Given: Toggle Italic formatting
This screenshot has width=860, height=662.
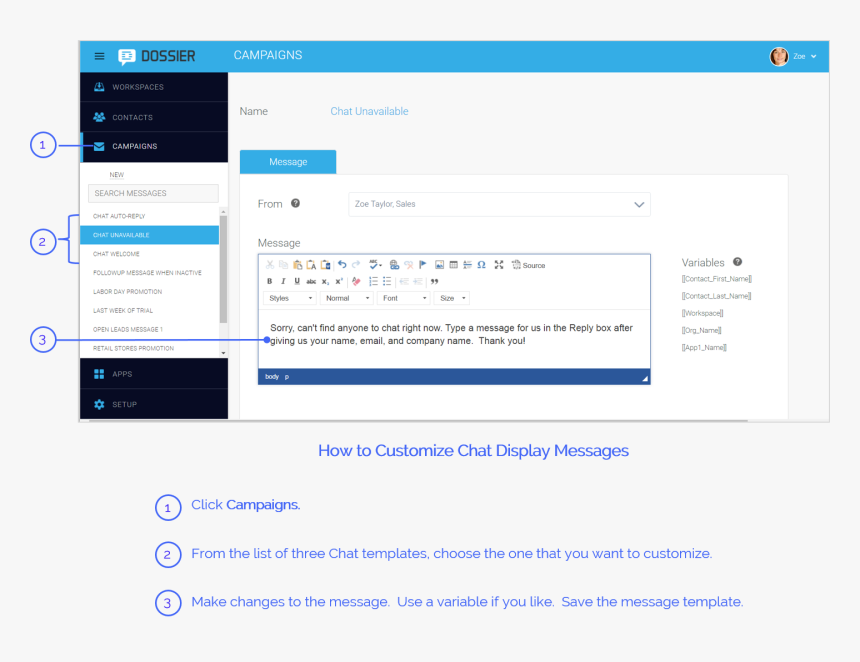Looking at the screenshot, I should click(283, 281).
